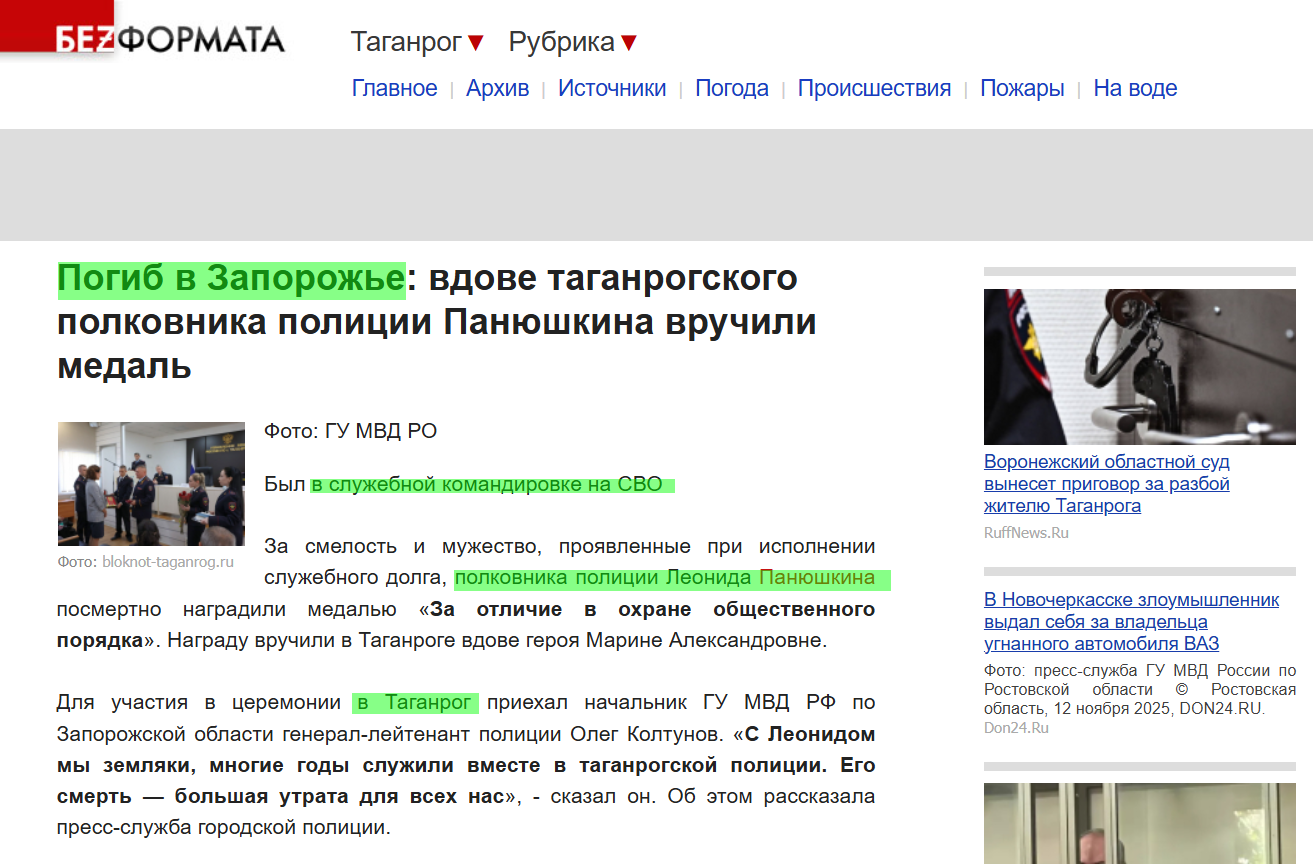This screenshot has width=1313, height=864.
Task: Click the RuffNews.Ru source label
Action: 1025,533
